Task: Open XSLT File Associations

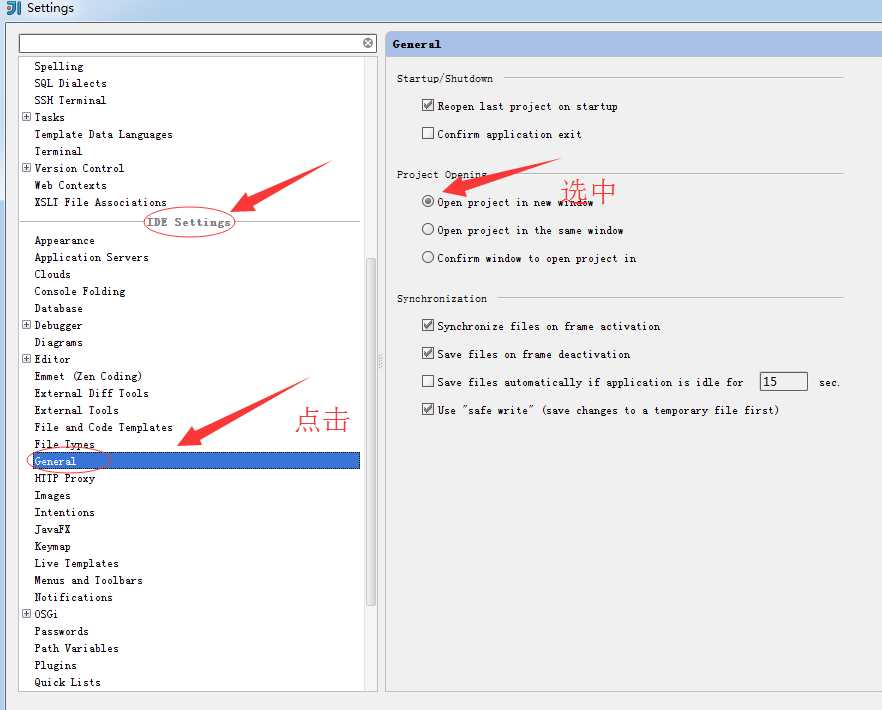Action: tap(101, 202)
